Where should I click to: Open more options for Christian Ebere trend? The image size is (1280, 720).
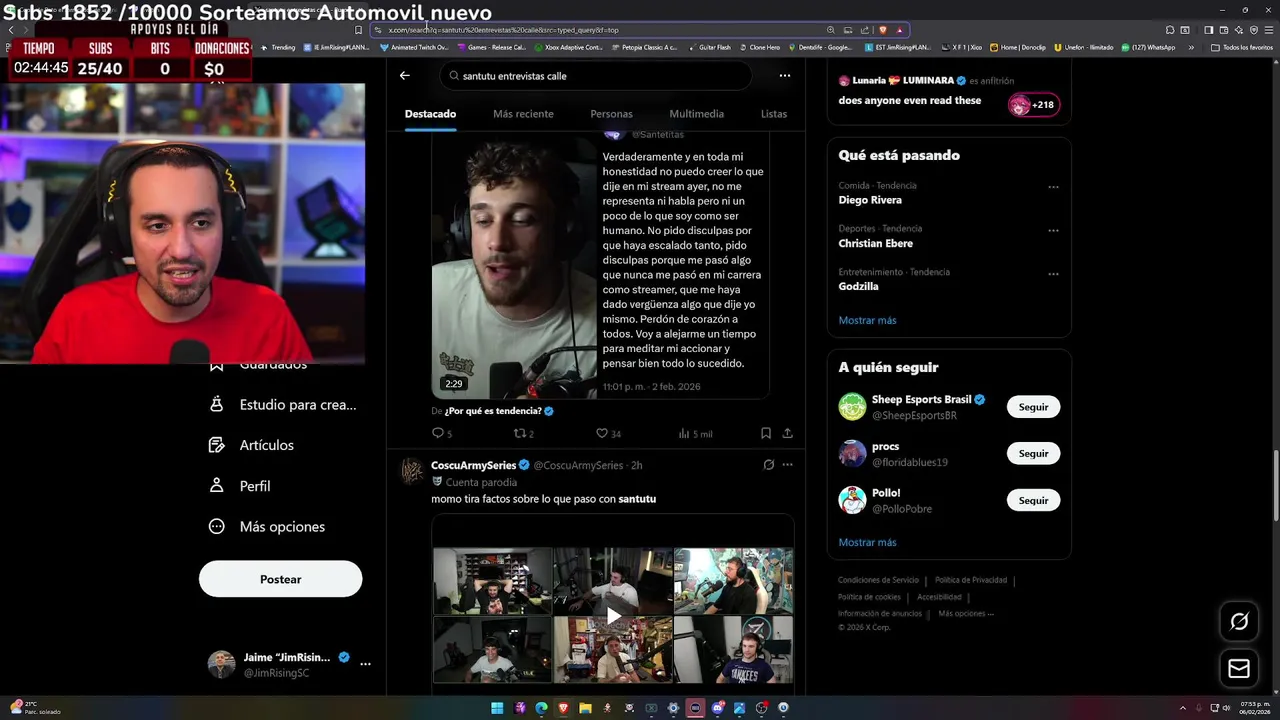[1053, 230]
